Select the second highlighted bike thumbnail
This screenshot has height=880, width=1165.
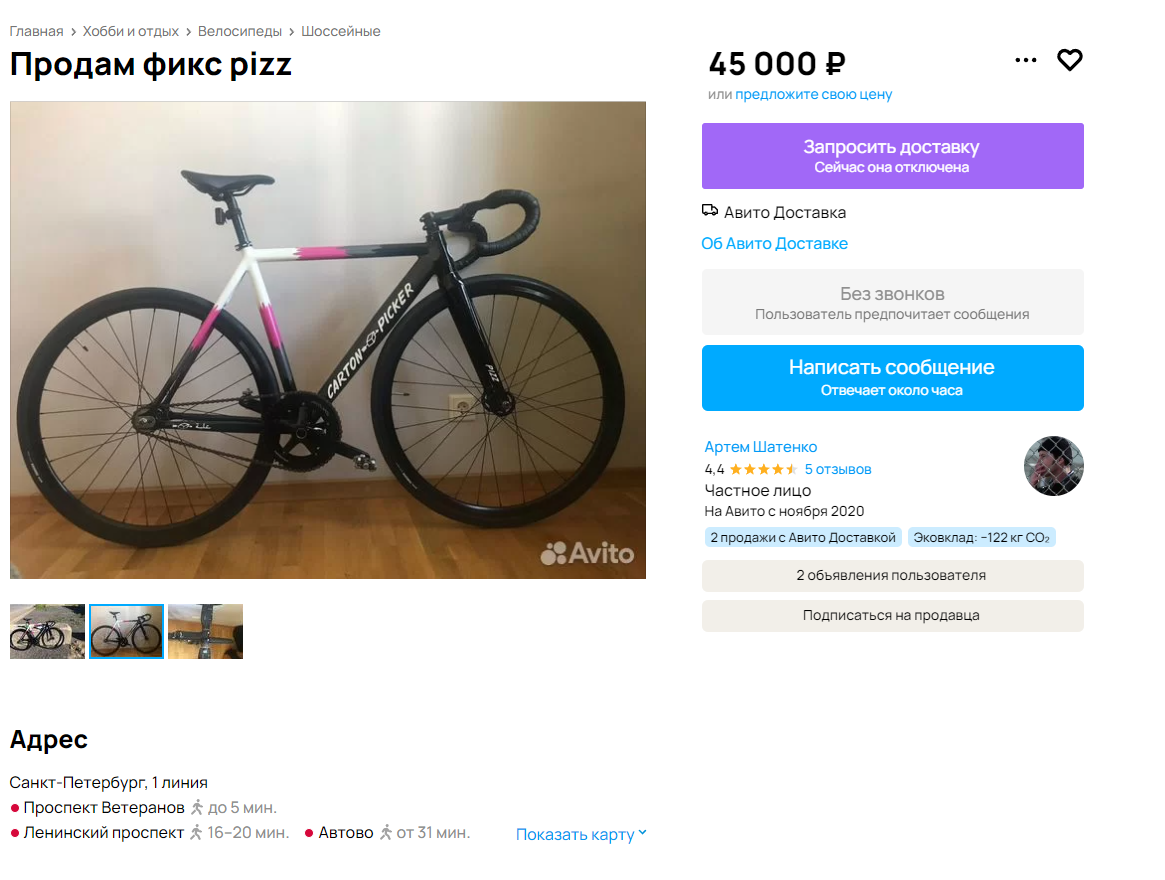pos(126,631)
